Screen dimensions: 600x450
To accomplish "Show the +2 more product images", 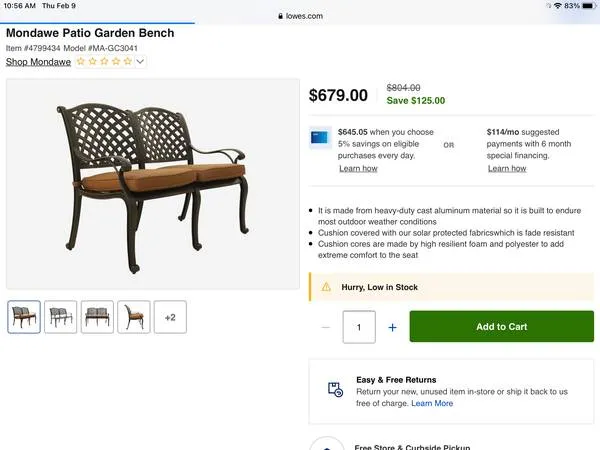I will [x=170, y=317].
